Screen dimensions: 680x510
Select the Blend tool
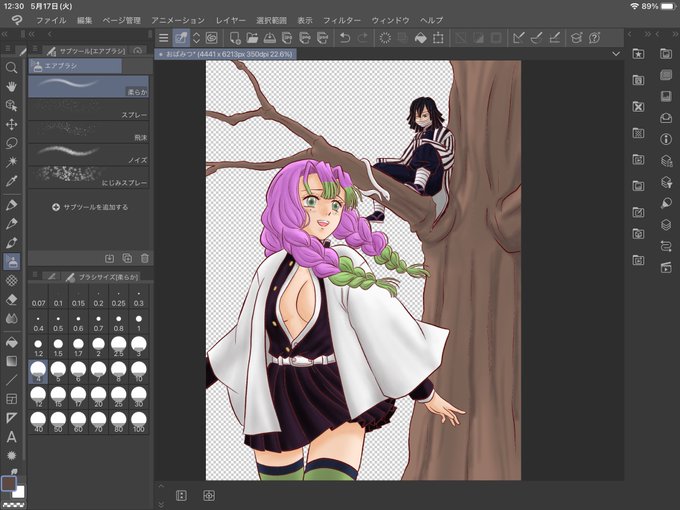(x=12, y=319)
